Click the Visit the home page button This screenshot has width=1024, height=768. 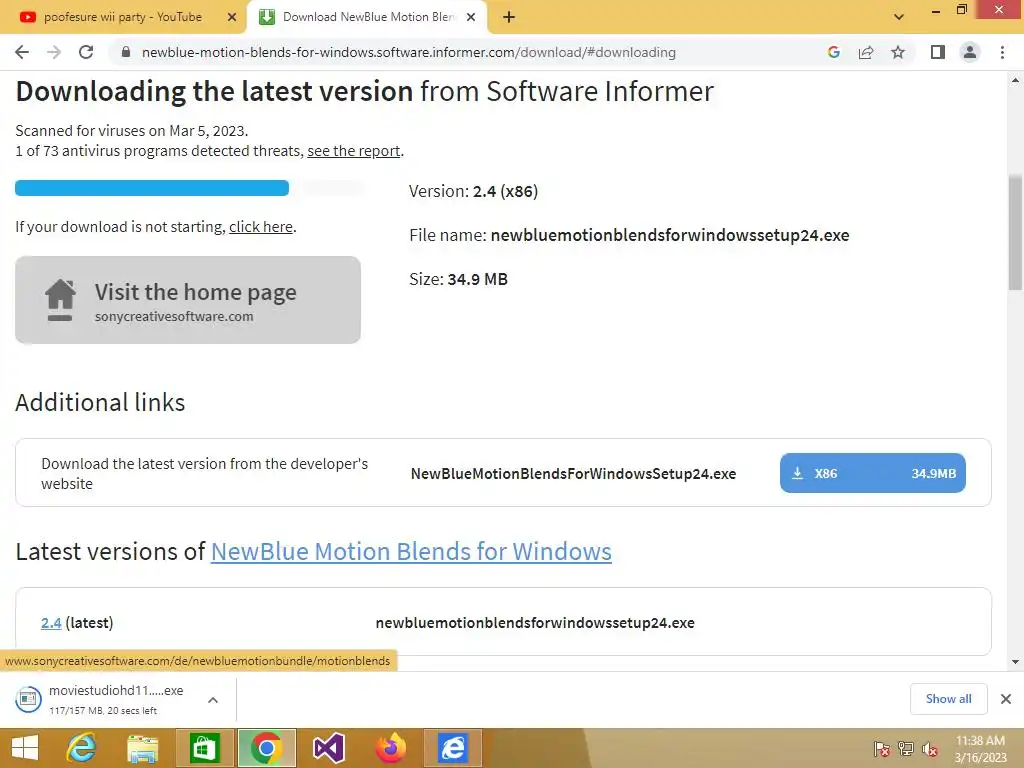tap(188, 300)
